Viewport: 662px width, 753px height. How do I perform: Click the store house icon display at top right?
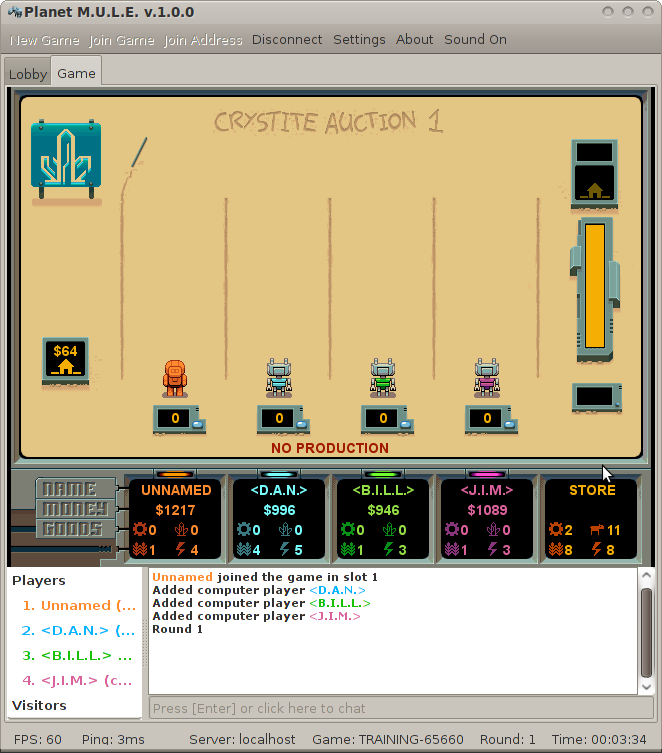(x=594, y=174)
